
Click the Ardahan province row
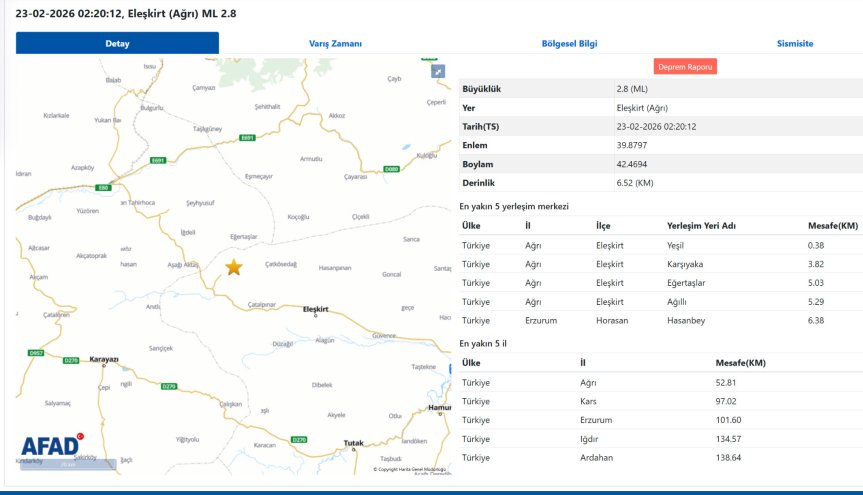tap(661, 458)
